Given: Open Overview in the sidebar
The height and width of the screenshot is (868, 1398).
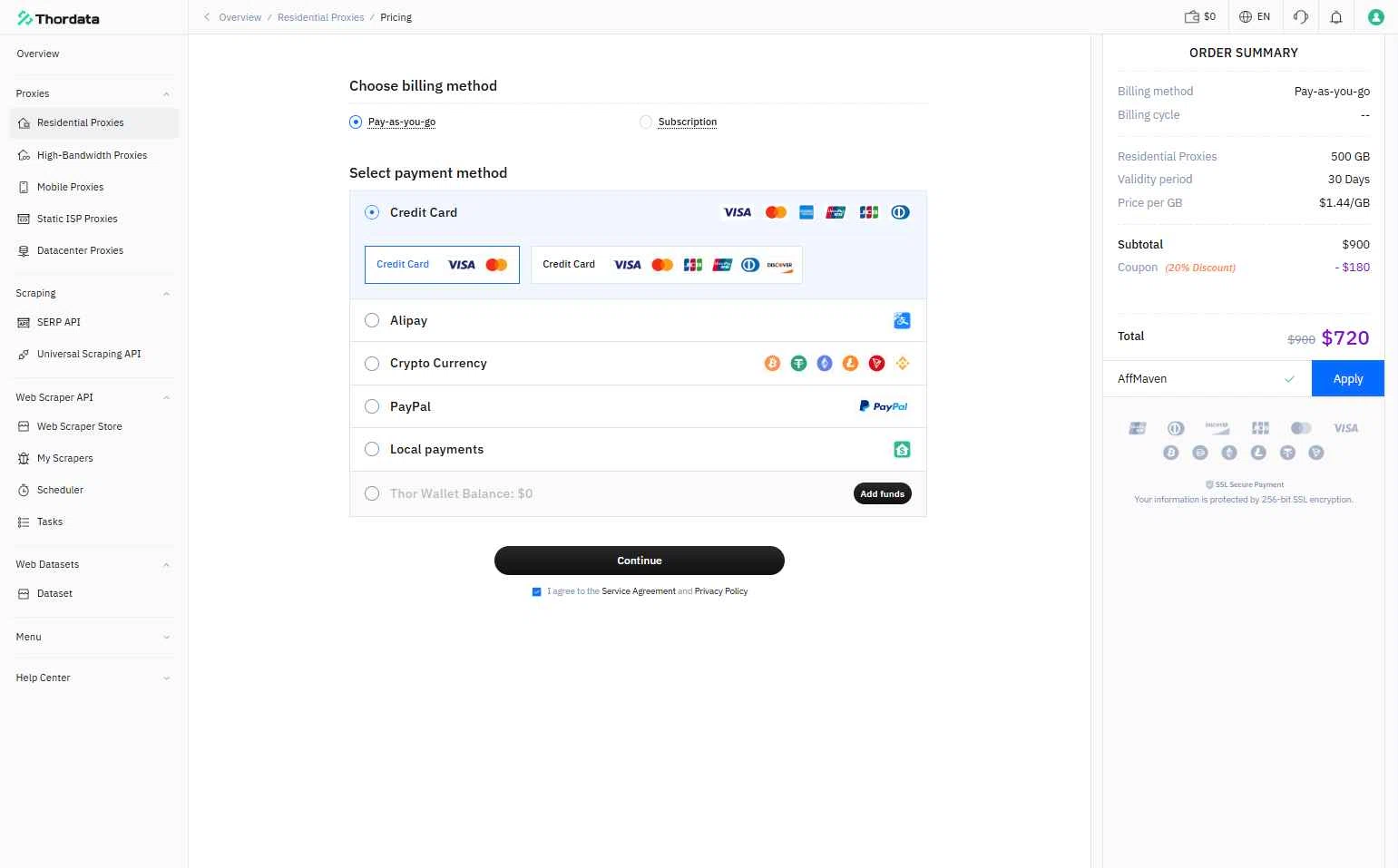Looking at the screenshot, I should [38, 54].
